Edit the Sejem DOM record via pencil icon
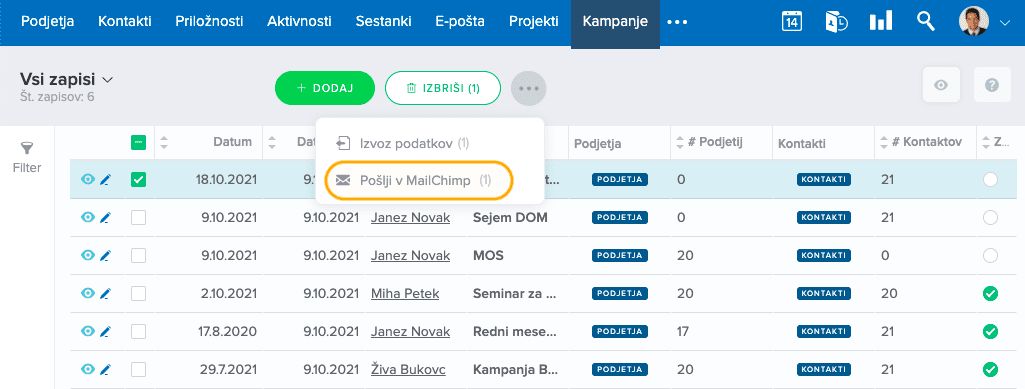Screen dimensions: 1025x389 tap(105, 218)
